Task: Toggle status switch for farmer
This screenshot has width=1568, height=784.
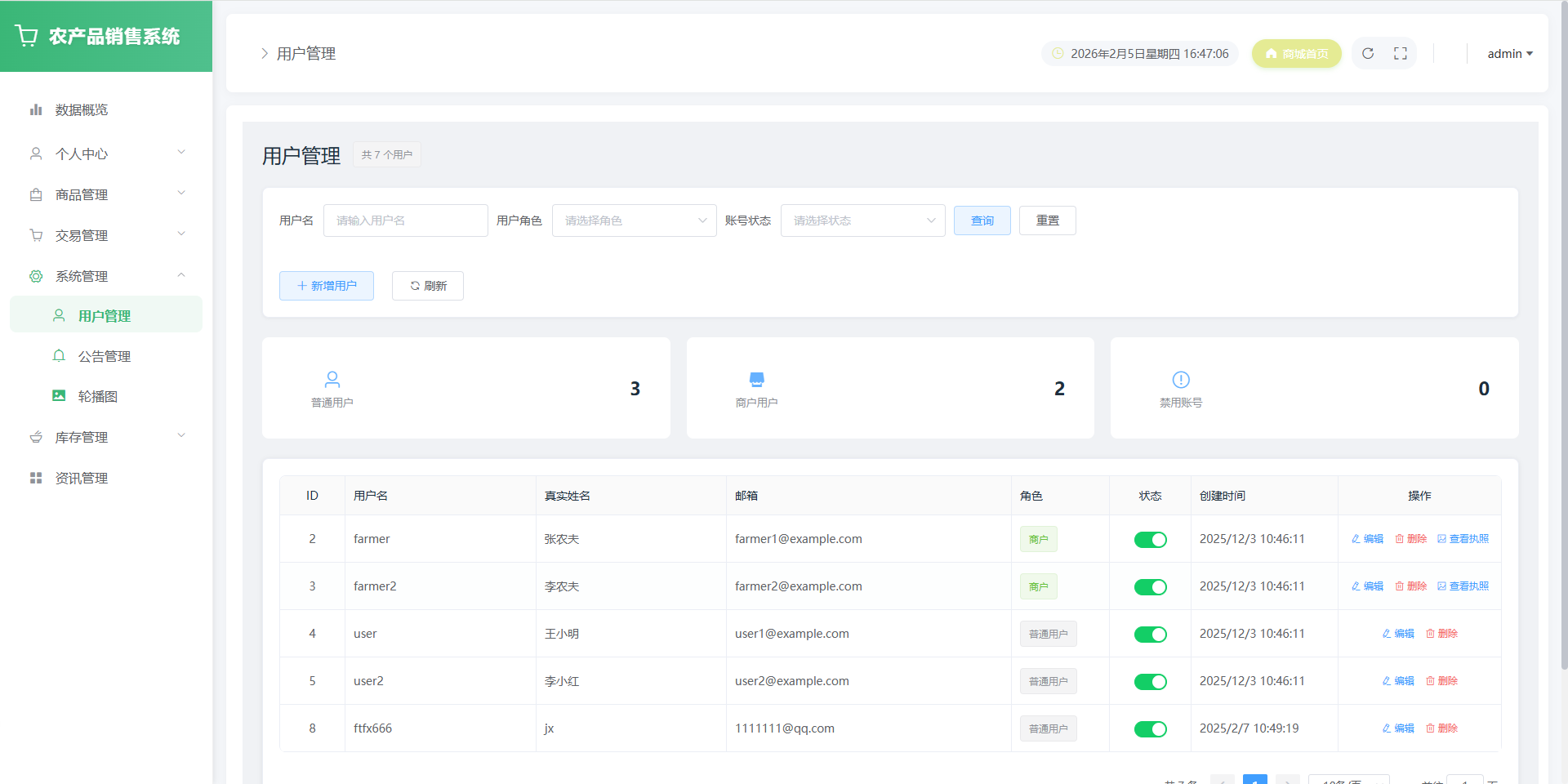Action: click(x=1150, y=540)
